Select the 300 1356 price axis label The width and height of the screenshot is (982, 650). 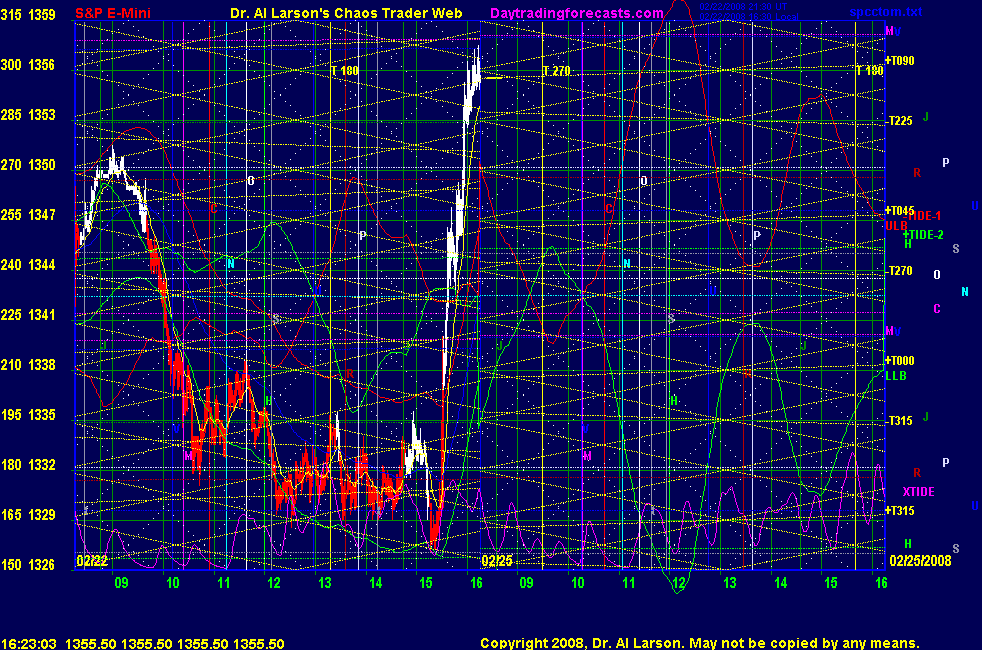click(x=28, y=65)
